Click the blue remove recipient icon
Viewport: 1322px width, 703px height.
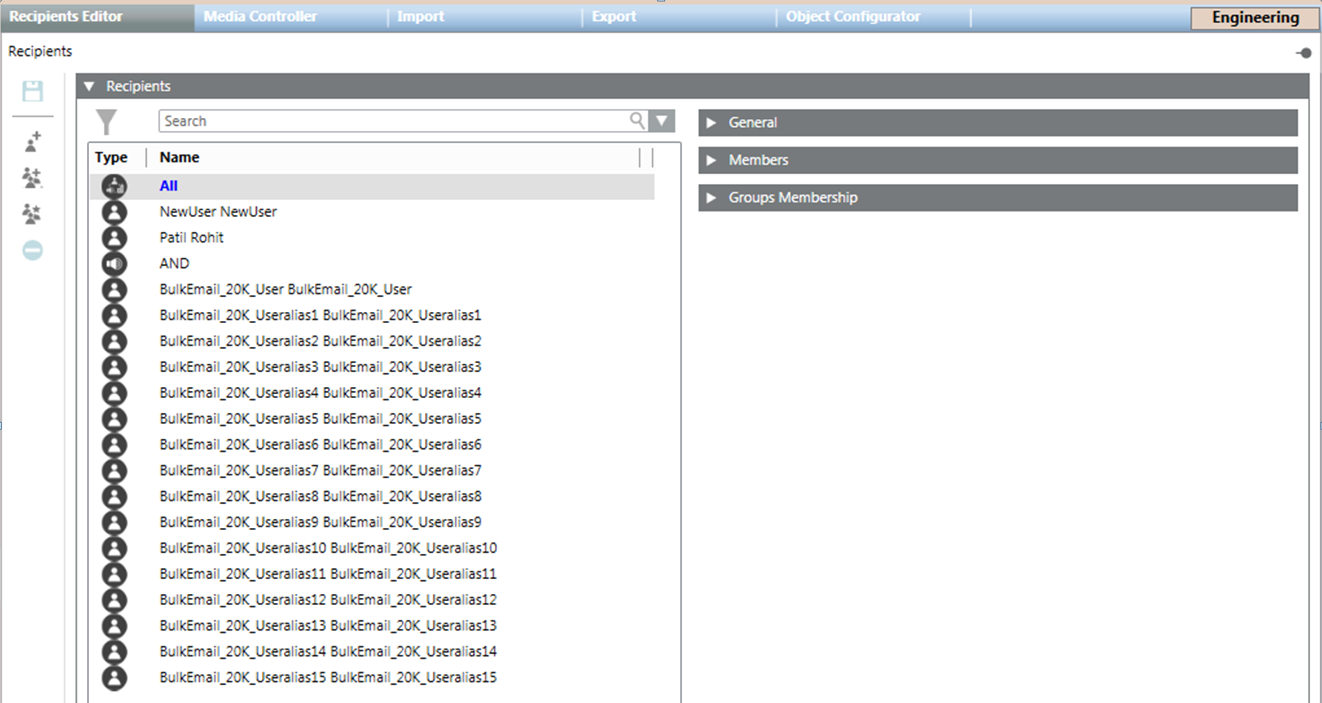[33, 250]
